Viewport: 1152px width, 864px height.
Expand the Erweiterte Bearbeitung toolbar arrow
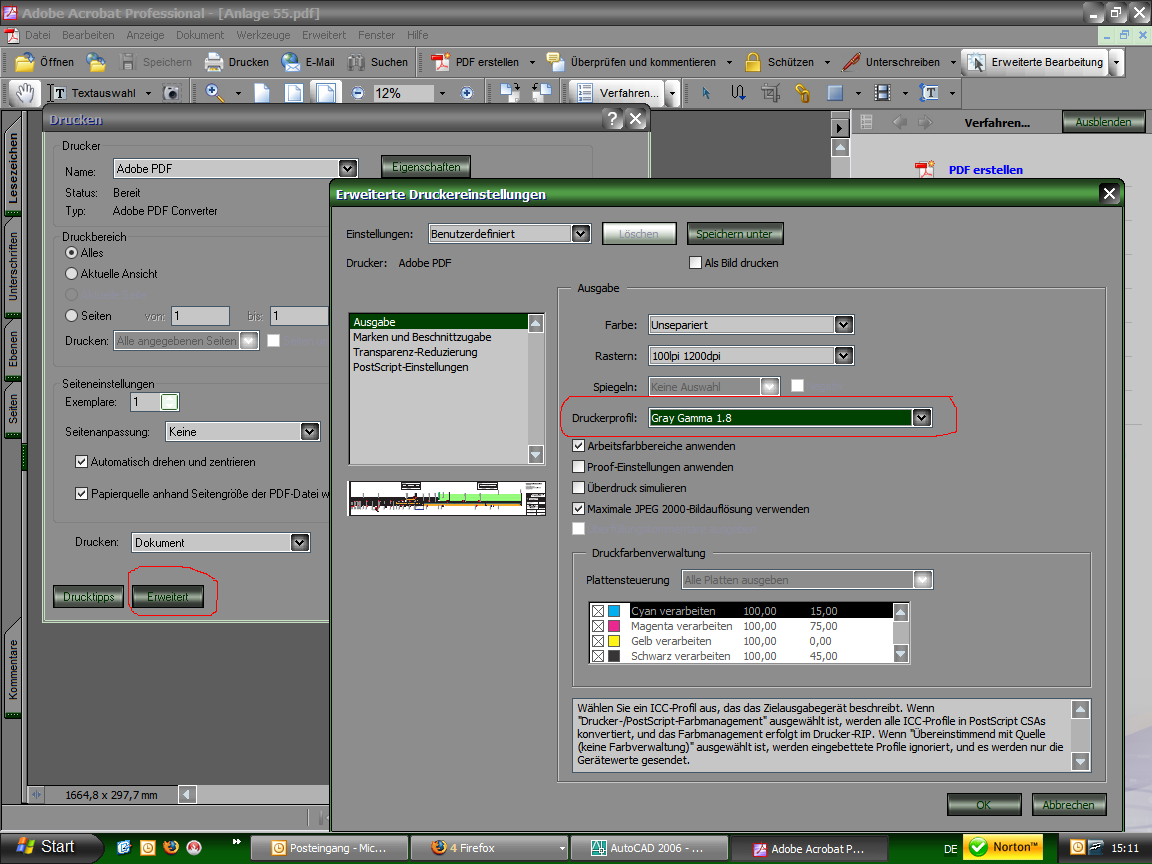(x=1116, y=62)
